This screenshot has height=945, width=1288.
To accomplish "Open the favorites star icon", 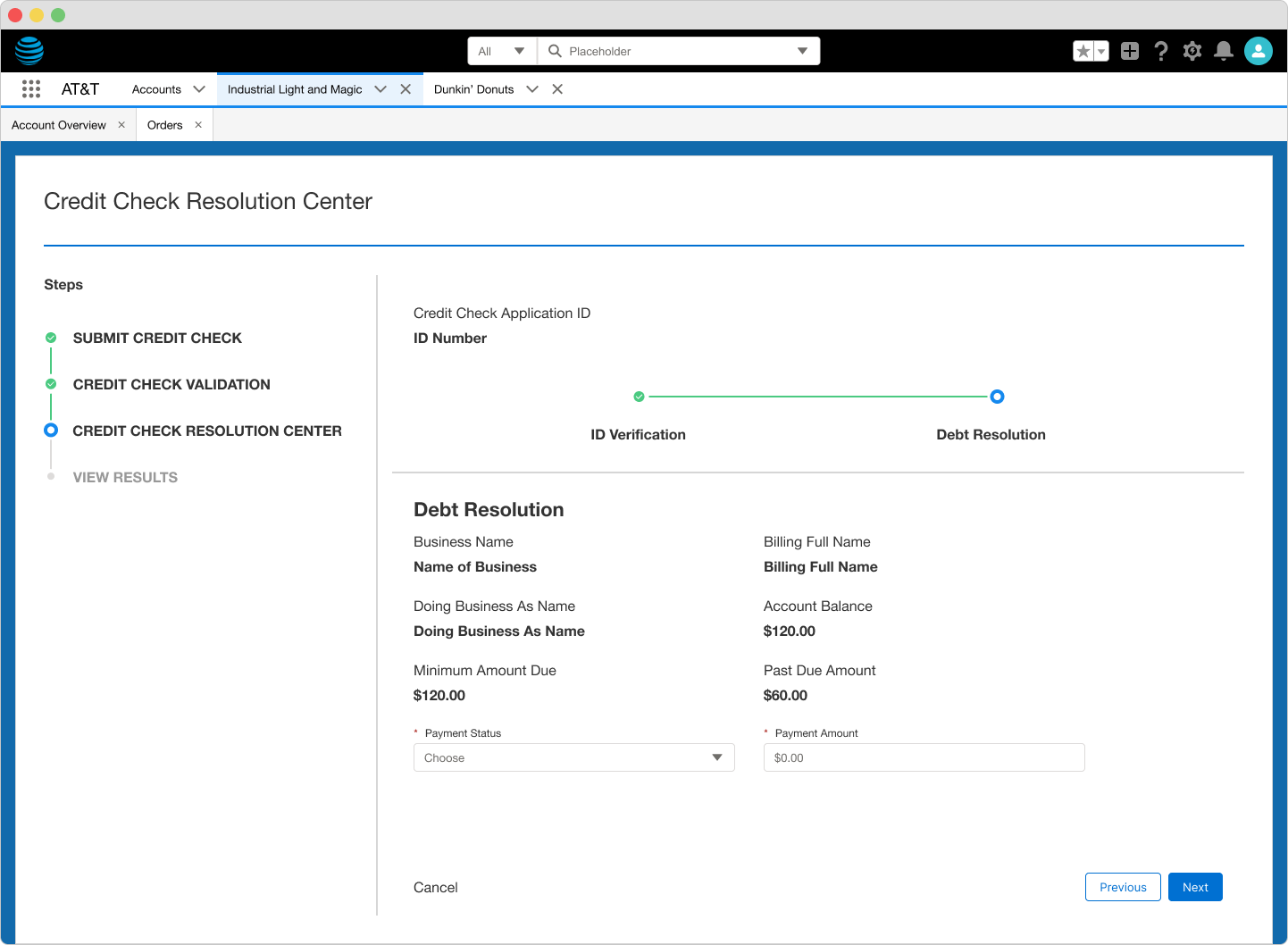I will pos(1083,51).
